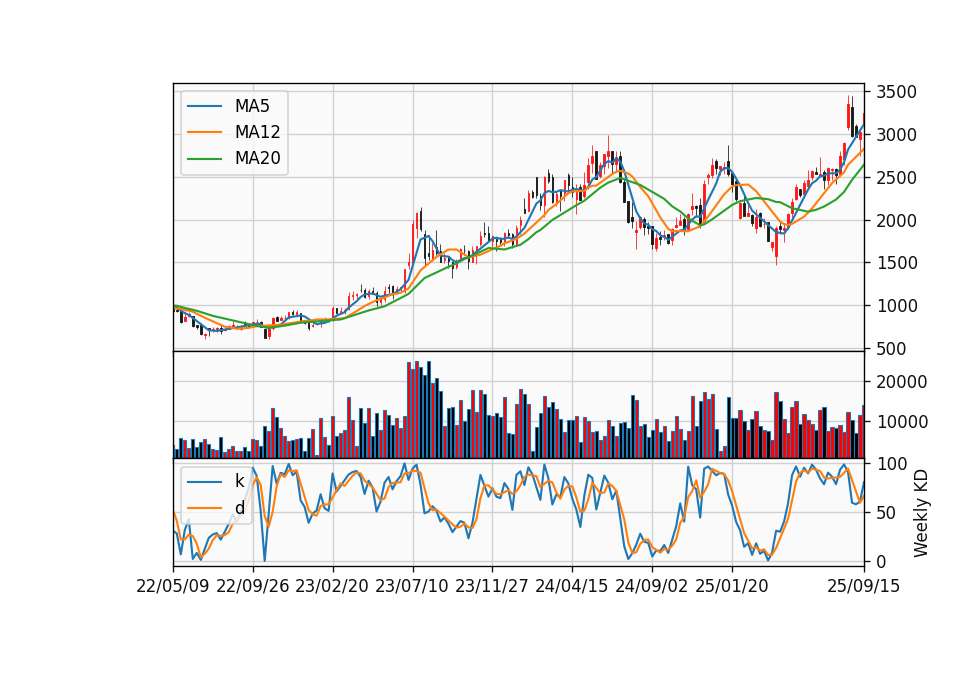Click the MA5 legend label
960x690 pixels.
click(x=252, y=106)
